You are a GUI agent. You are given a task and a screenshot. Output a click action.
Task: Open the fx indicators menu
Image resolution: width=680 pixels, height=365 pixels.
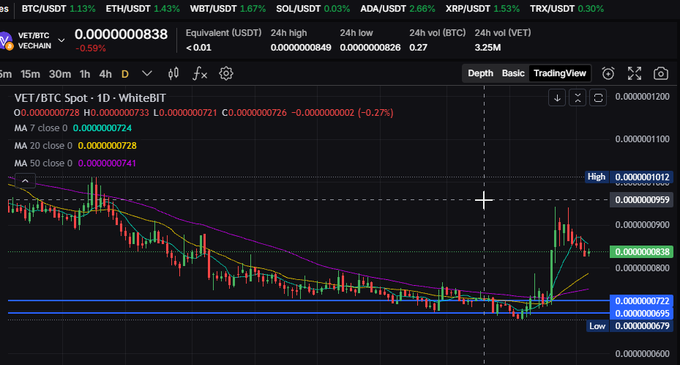199,74
